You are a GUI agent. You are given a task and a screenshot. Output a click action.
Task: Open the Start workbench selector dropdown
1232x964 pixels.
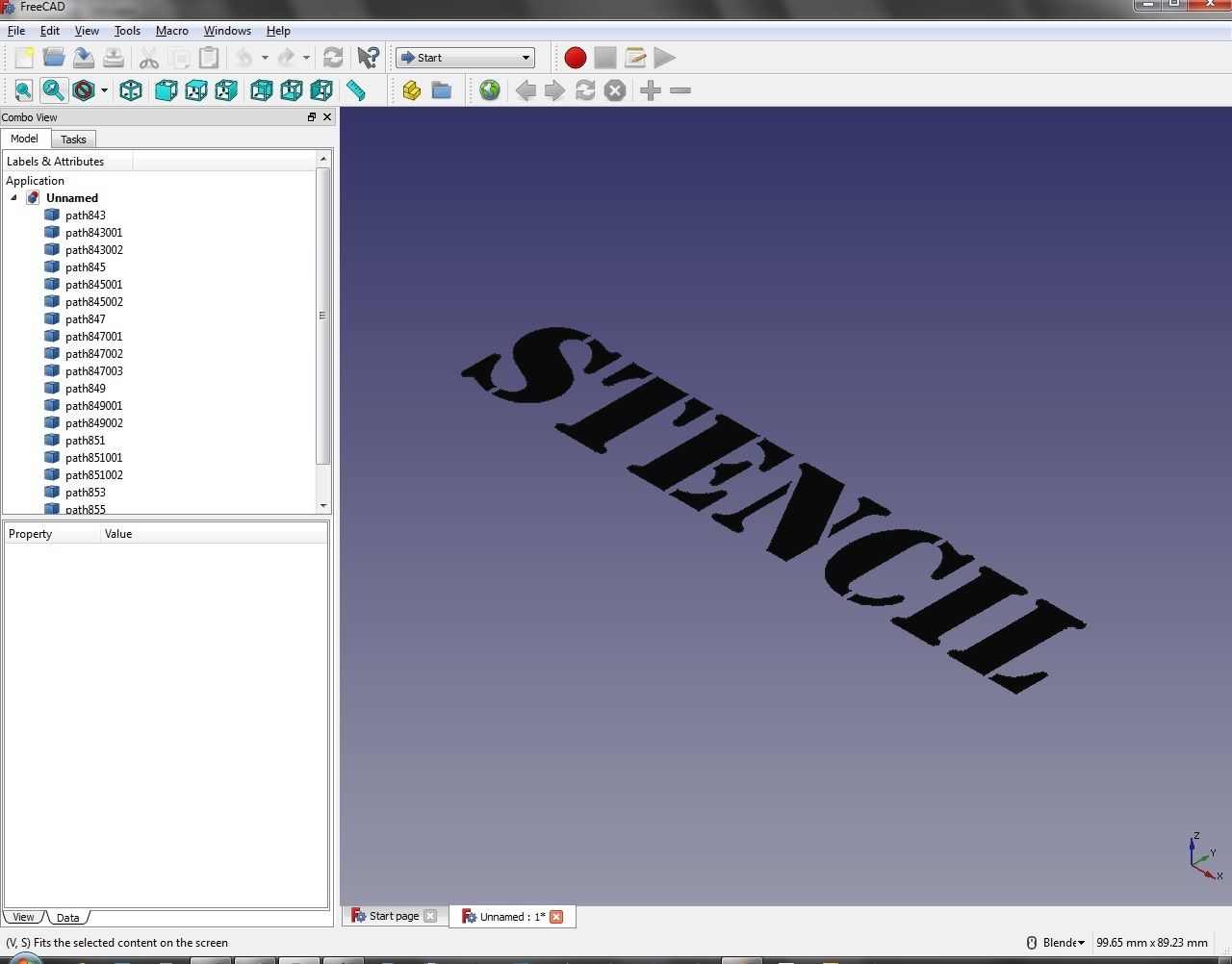465,57
